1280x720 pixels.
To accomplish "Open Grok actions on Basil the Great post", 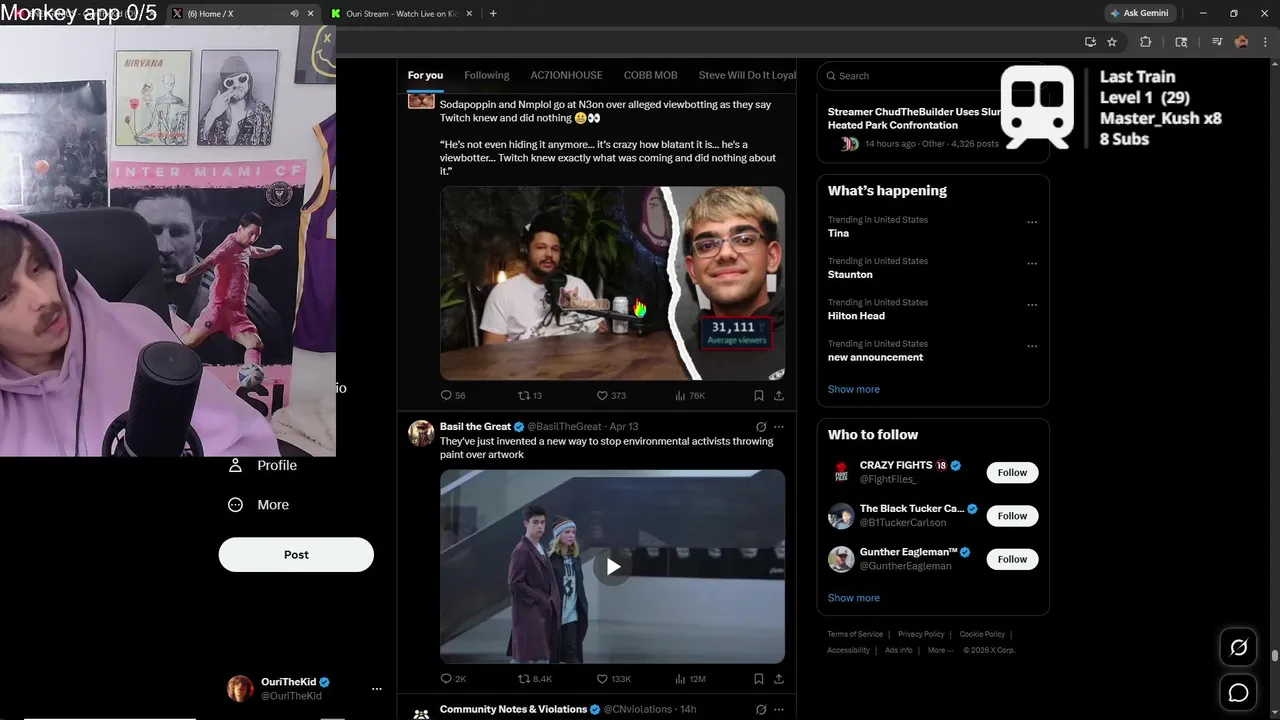I will [761, 427].
